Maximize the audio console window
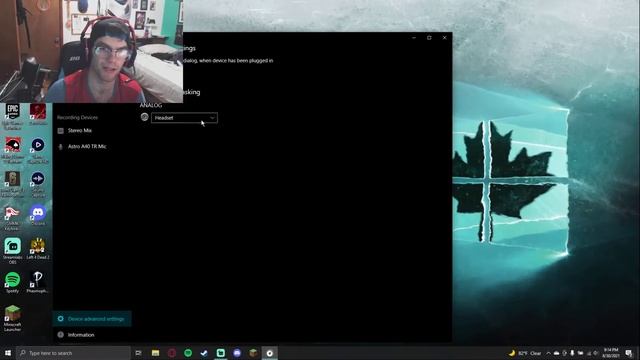The width and height of the screenshot is (640, 360). tap(429, 38)
